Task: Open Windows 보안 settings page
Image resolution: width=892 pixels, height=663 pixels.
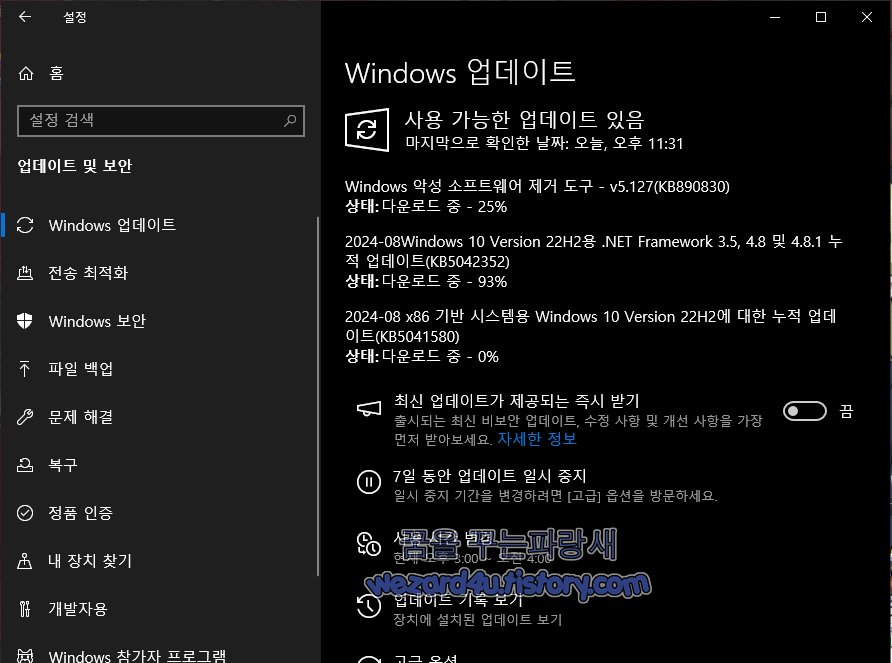Action: click(159, 321)
